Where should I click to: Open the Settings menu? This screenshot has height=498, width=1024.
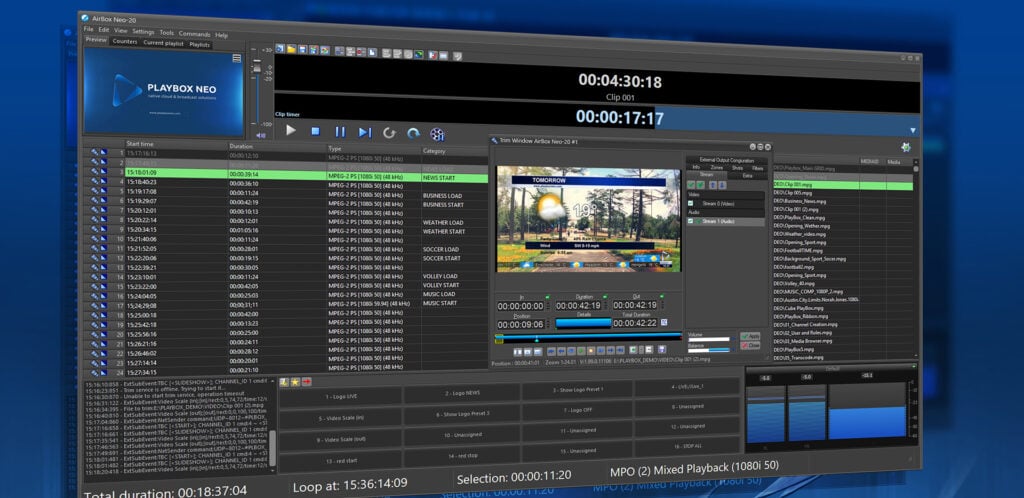pos(143,31)
